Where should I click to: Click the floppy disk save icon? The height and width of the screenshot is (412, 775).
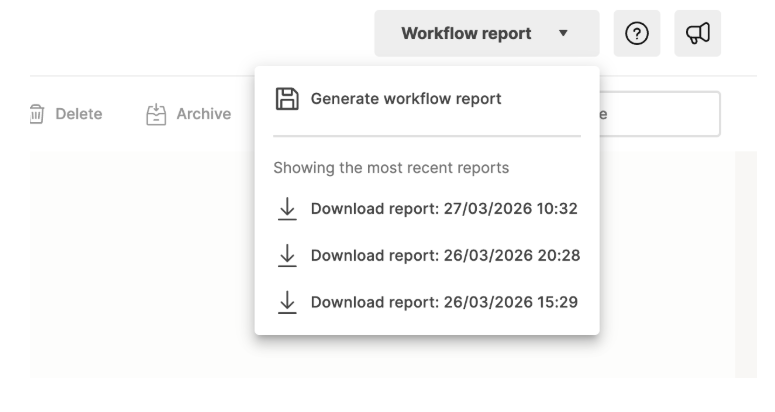(x=287, y=99)
